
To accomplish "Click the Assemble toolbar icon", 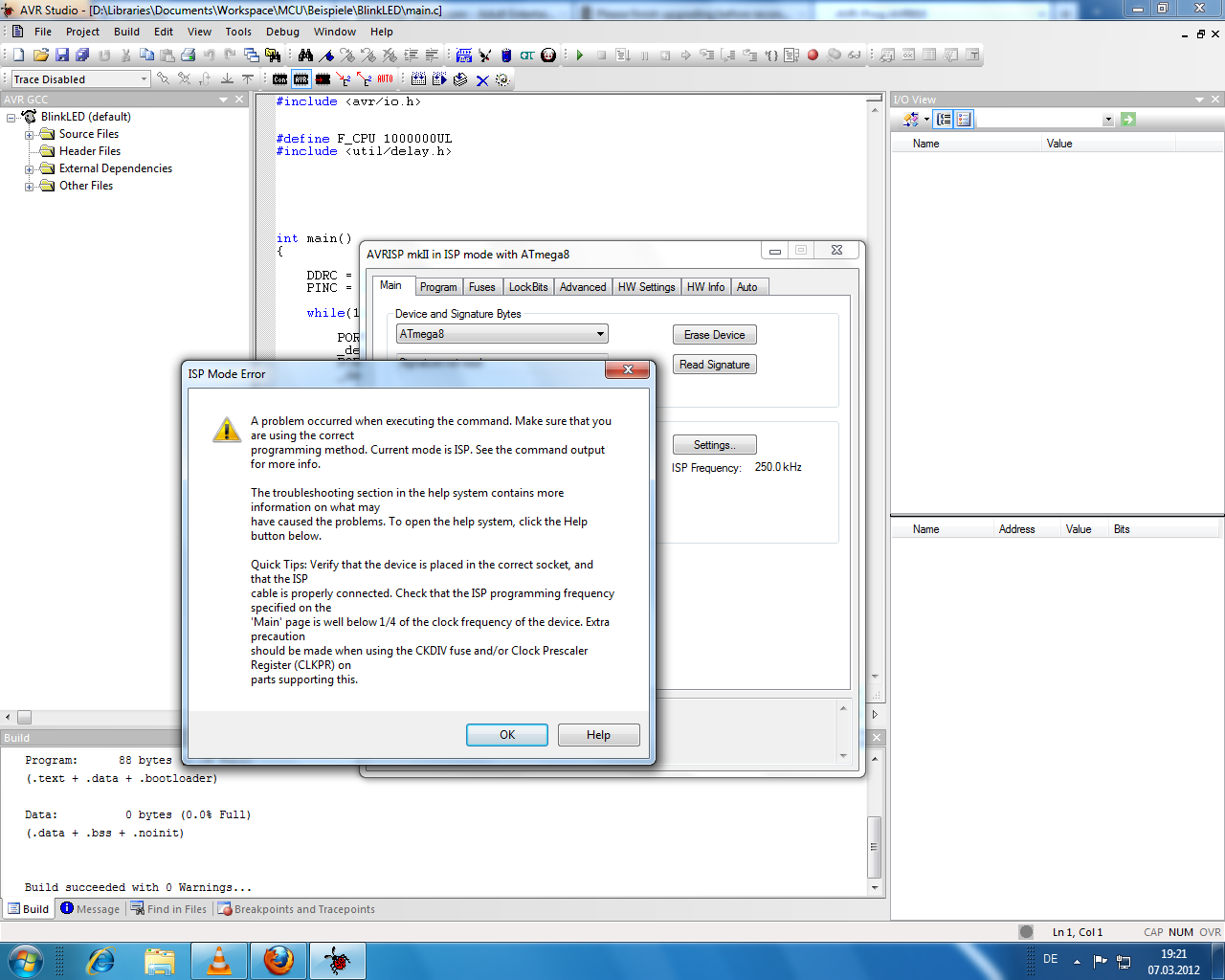I will pos(464,56).
